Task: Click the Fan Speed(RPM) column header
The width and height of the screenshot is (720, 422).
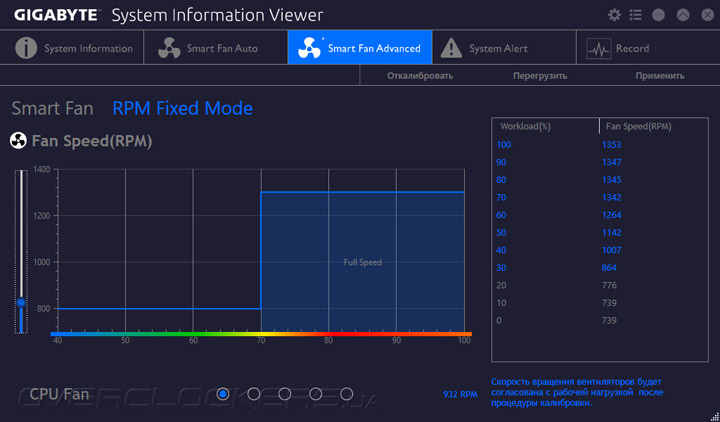Action: [639, 126]
